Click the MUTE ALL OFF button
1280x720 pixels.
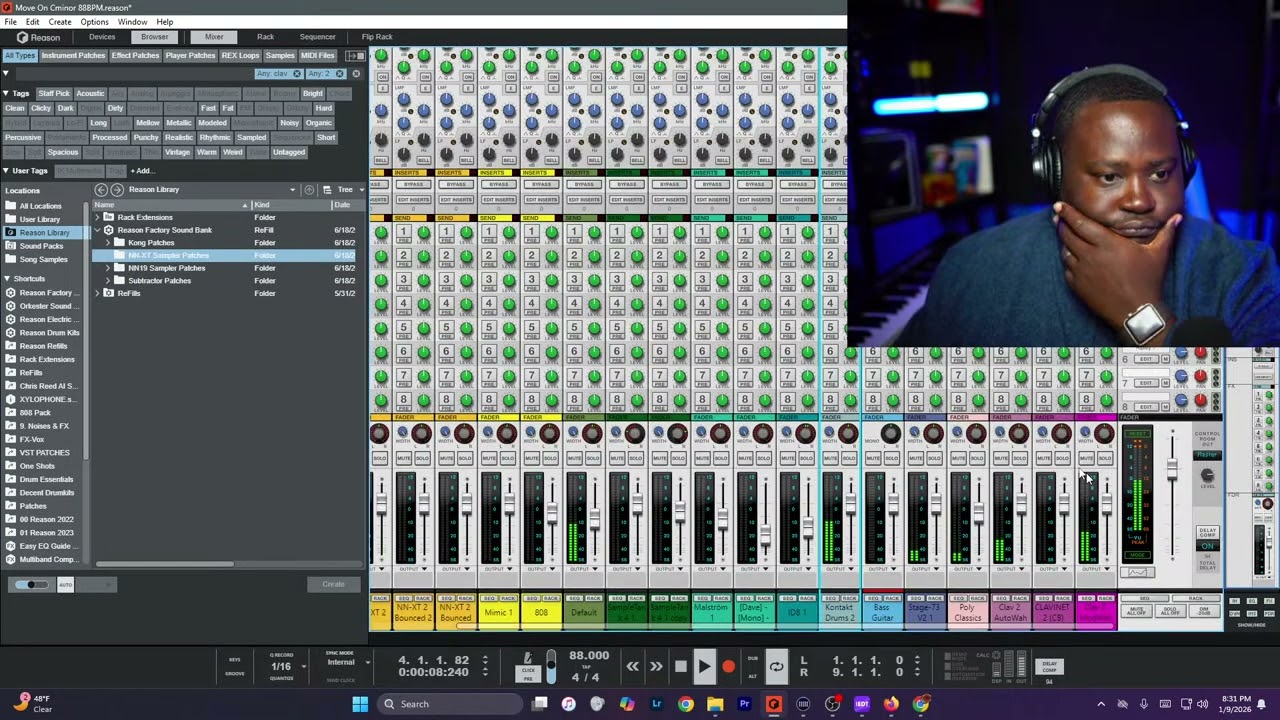1136,610
